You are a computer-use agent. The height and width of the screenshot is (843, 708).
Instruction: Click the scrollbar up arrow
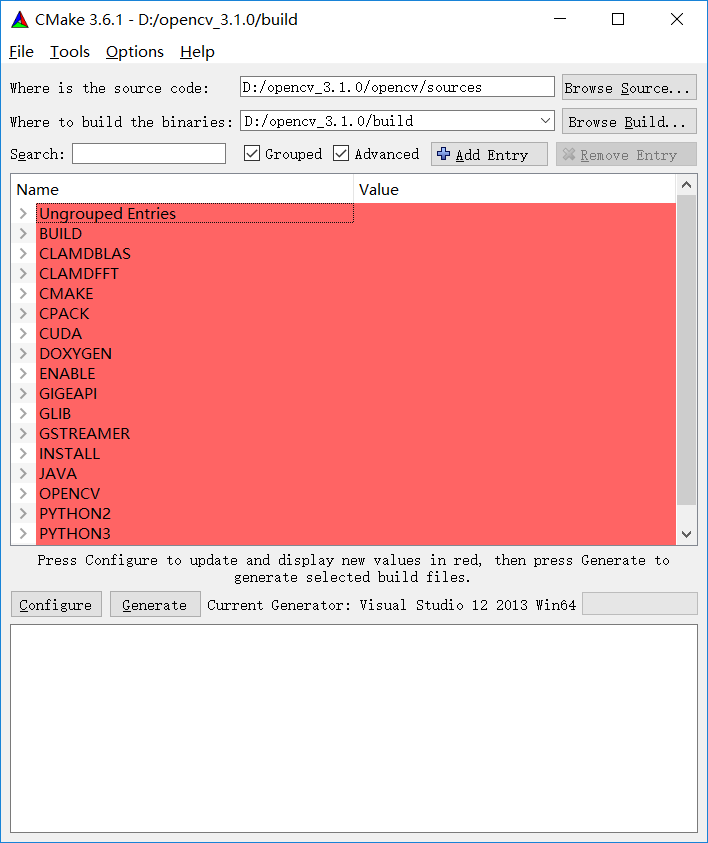click(686, 185)
